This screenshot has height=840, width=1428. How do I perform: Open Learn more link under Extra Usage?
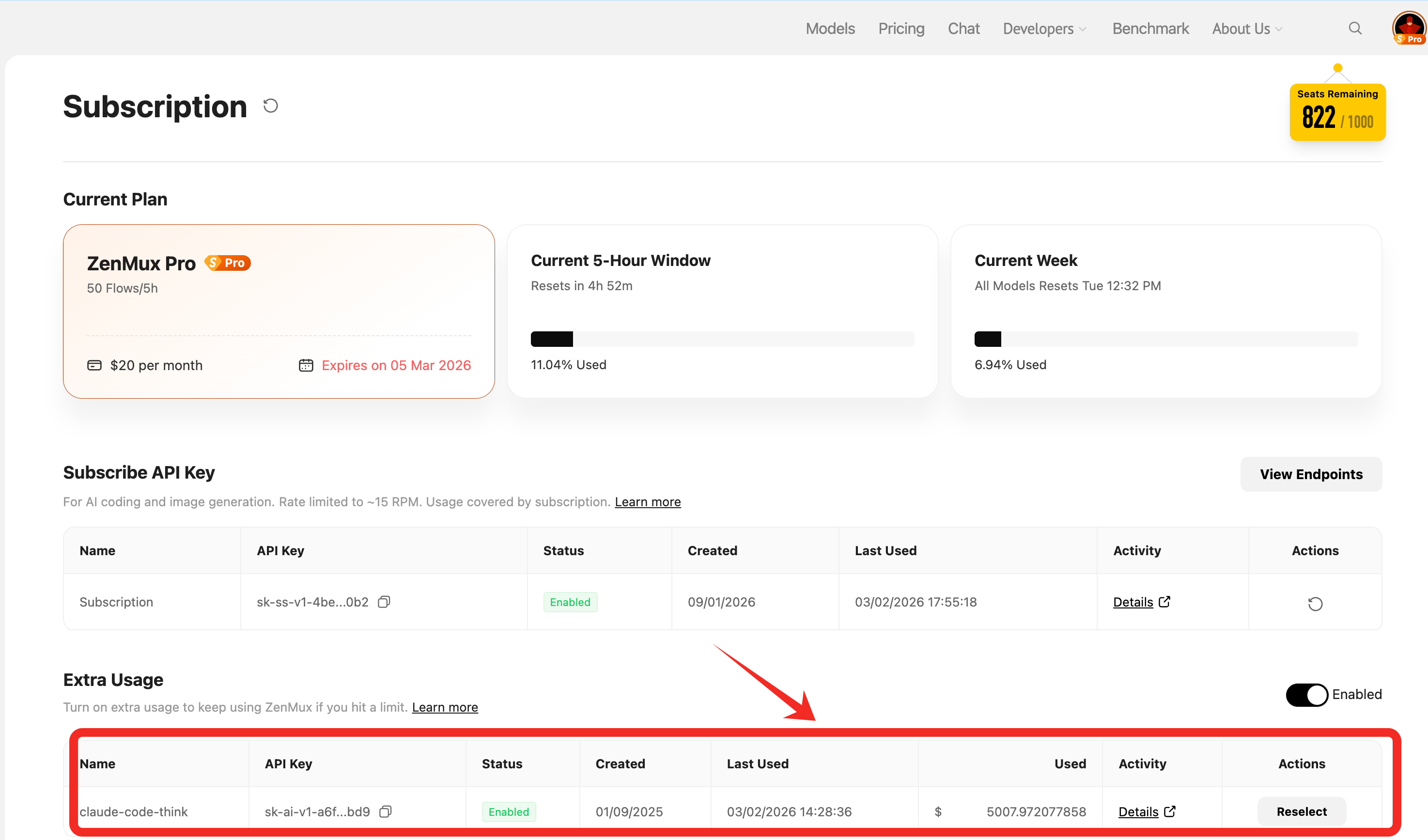(x=444, y=707)
